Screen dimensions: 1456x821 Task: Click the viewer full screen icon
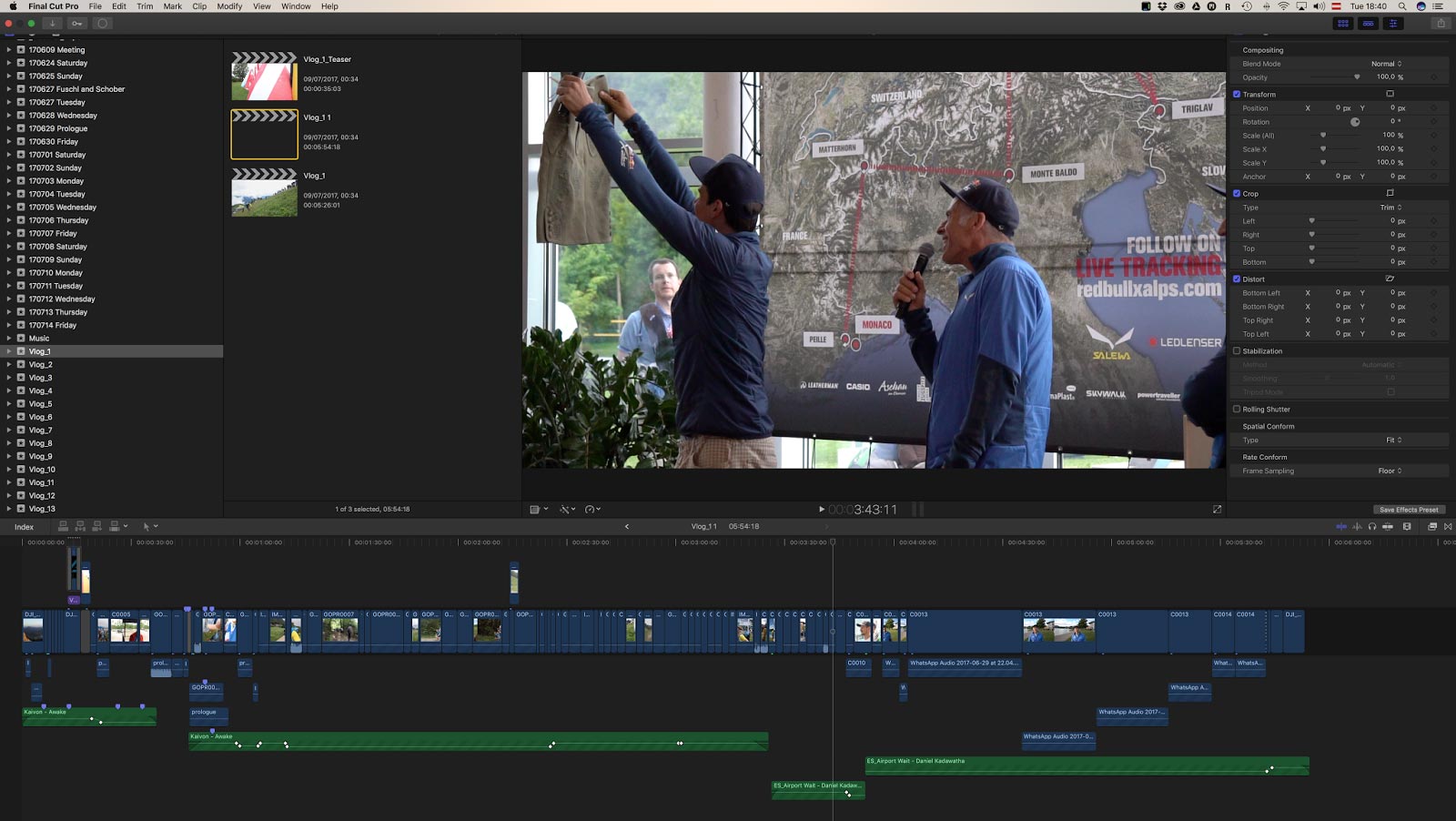[x=1217, y=510]
